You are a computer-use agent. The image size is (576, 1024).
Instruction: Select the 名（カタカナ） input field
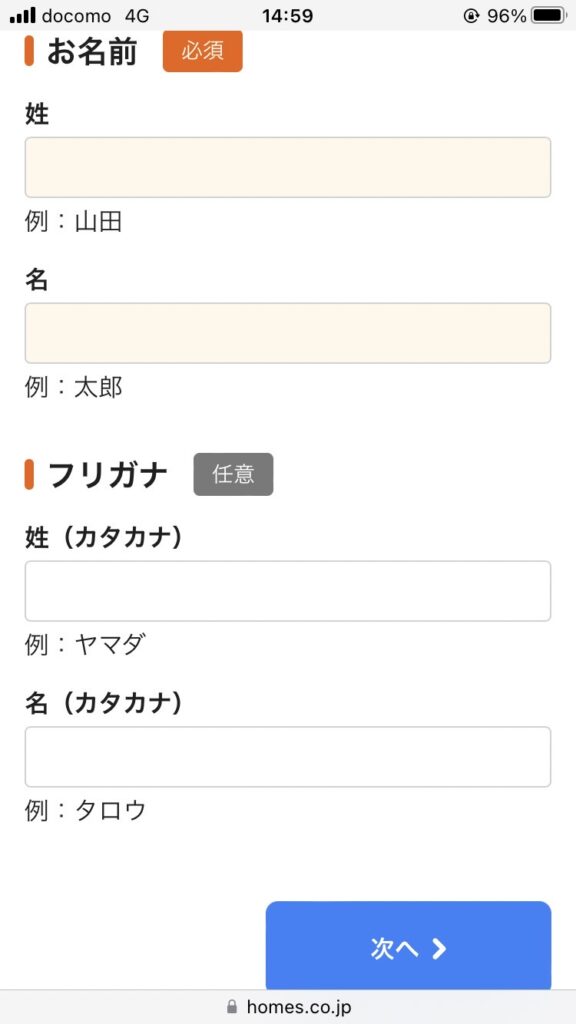pos(288,757)
